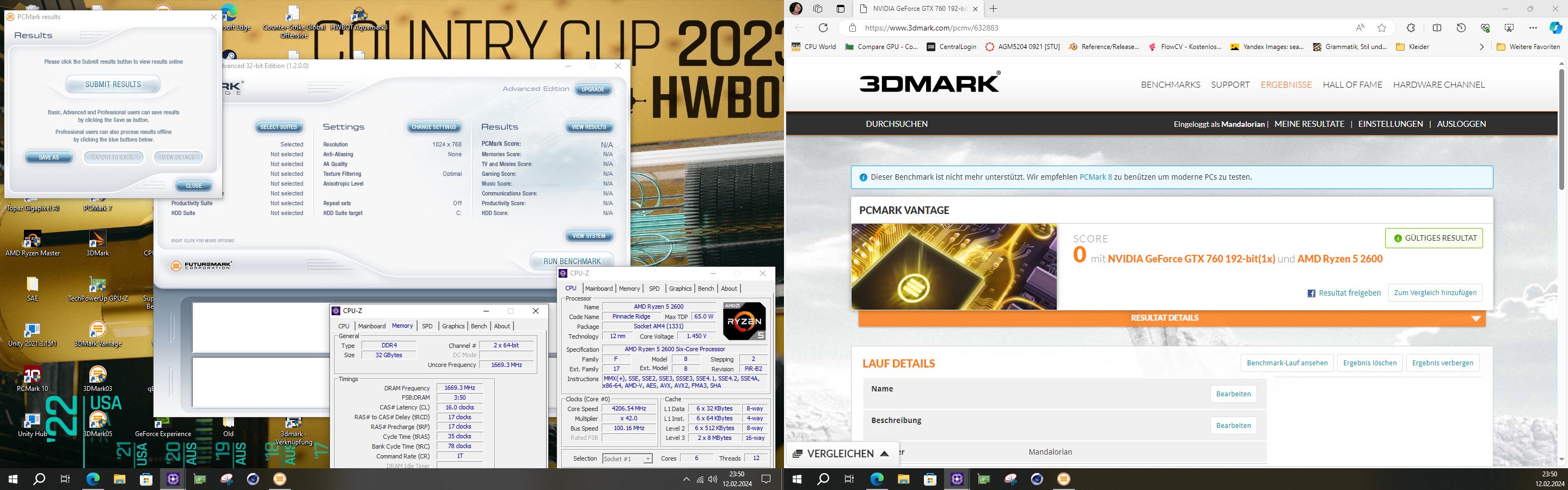Open Edge profile avatar
The image size is (1568, 490).
(796, 9)
